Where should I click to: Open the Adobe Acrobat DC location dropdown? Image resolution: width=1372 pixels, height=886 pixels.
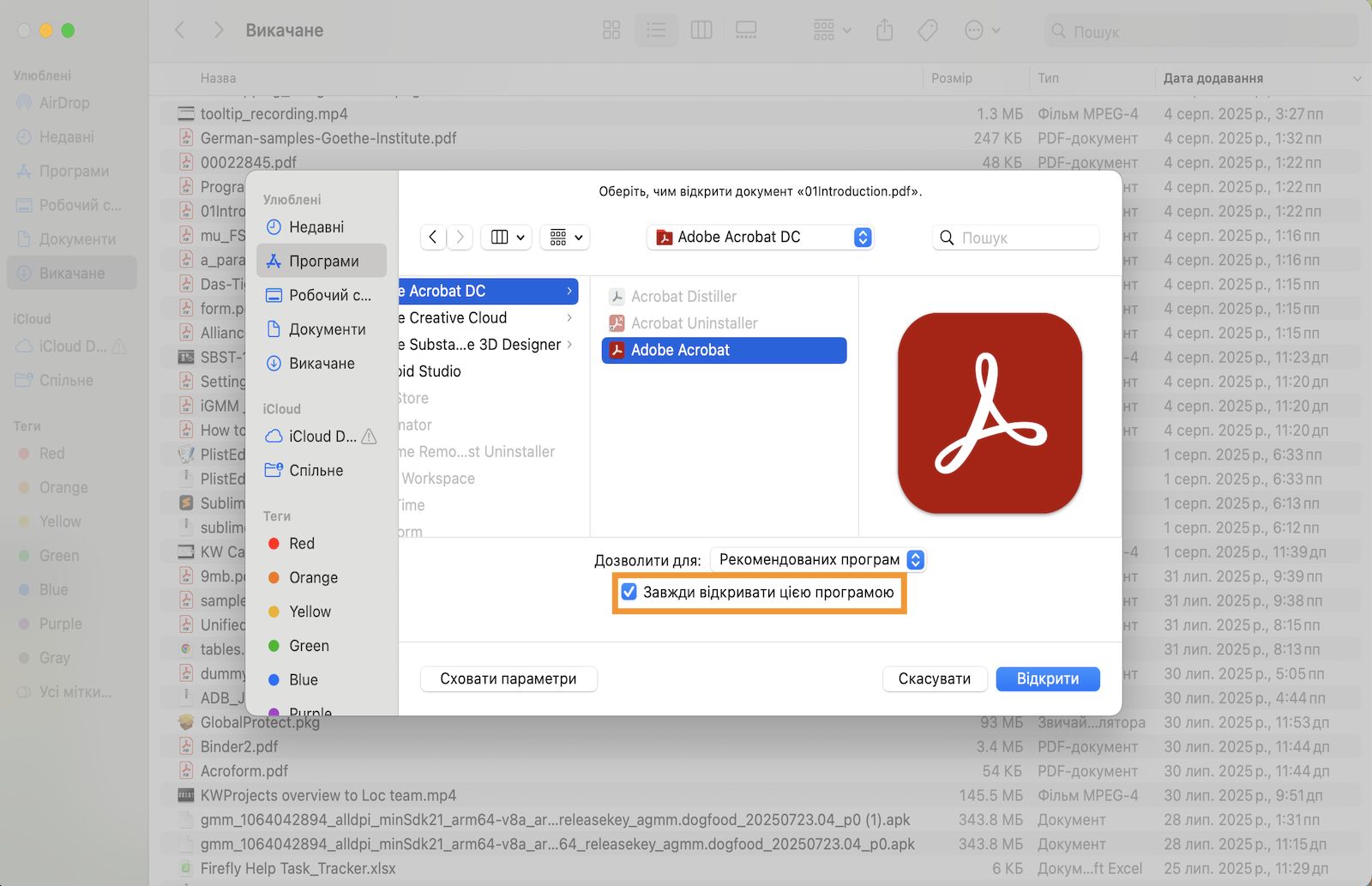(x=760, y=237)
